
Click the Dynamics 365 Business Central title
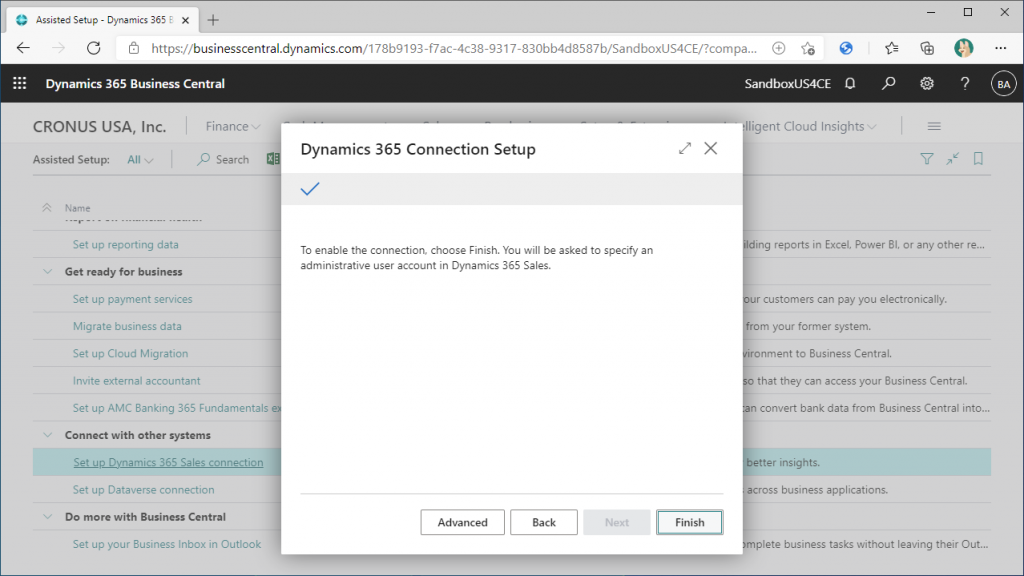(x=135, y=84)
